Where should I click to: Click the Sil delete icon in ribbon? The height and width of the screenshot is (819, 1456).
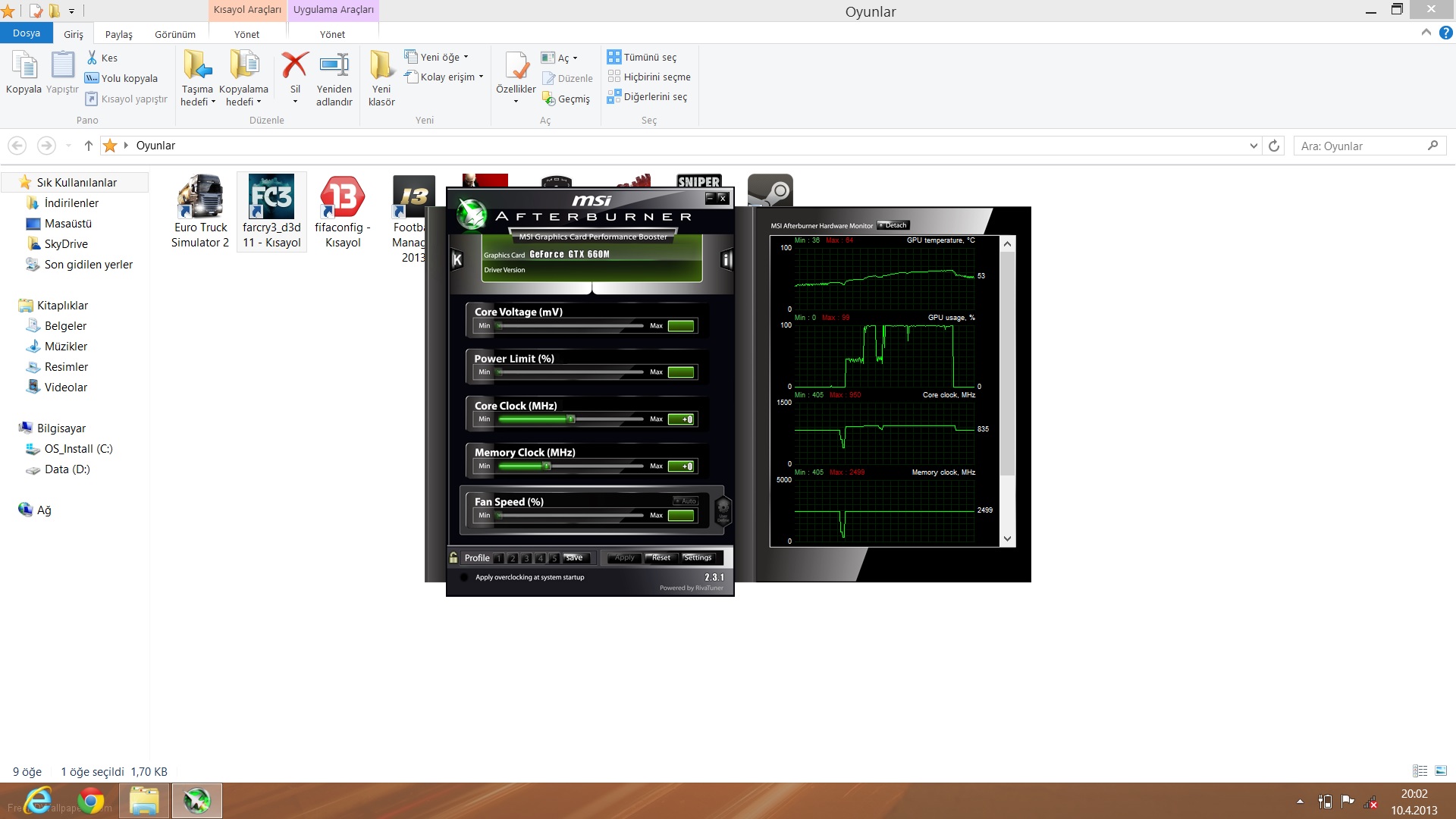295,65
